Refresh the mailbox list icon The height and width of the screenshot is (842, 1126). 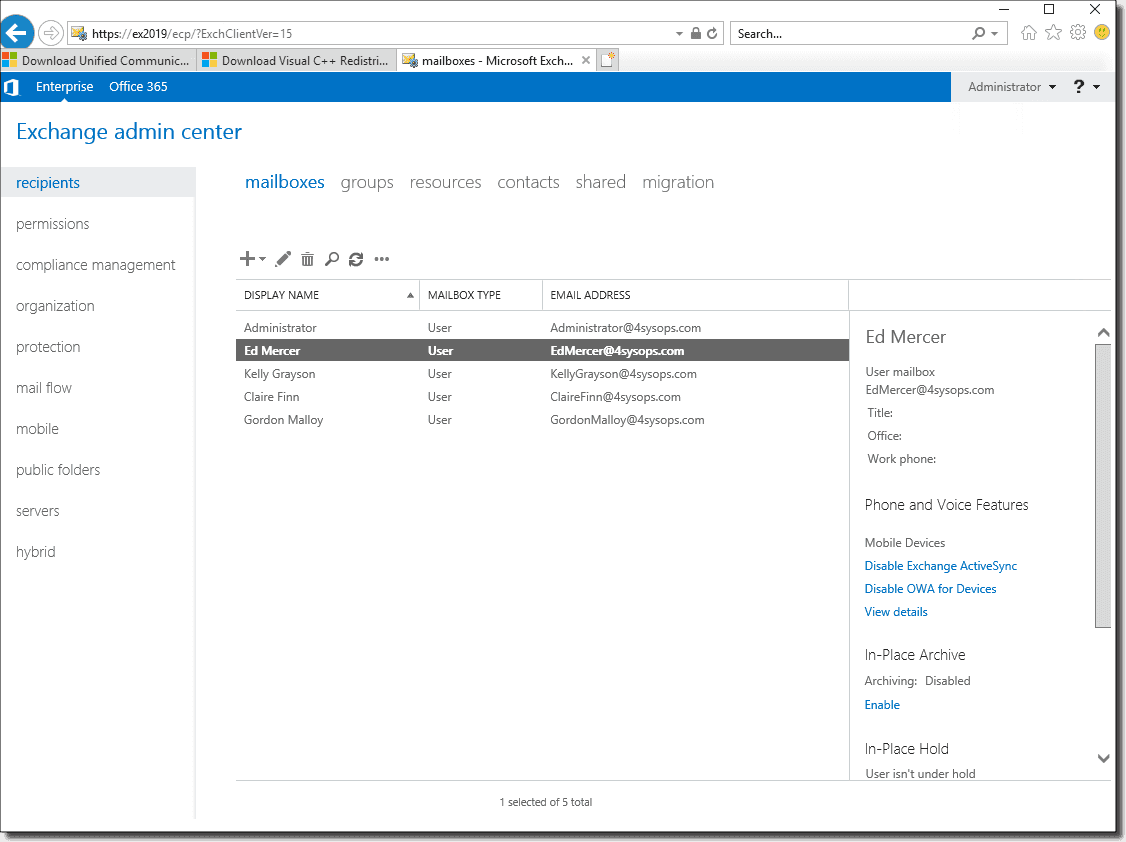pyautogui.click(x=356, y=259)
